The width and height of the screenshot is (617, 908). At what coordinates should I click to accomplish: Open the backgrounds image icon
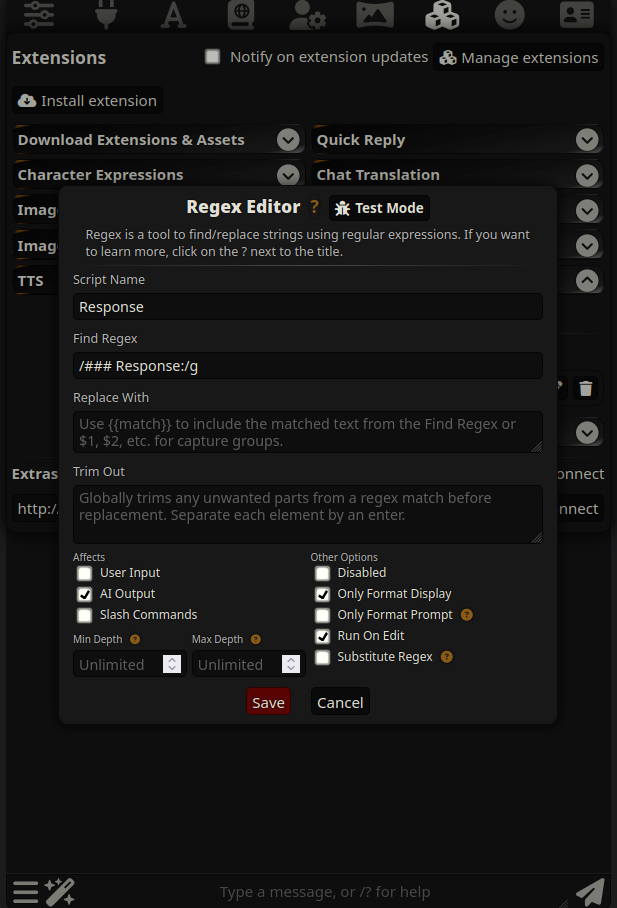[374, 13]
